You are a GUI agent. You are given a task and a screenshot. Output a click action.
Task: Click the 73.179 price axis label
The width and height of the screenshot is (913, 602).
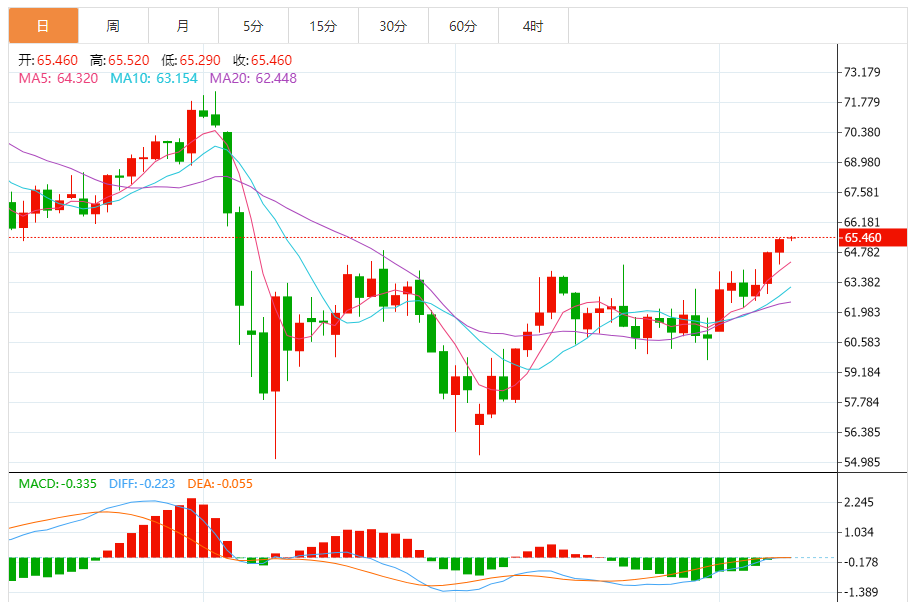pyautogui.click(x=862, y=72)
